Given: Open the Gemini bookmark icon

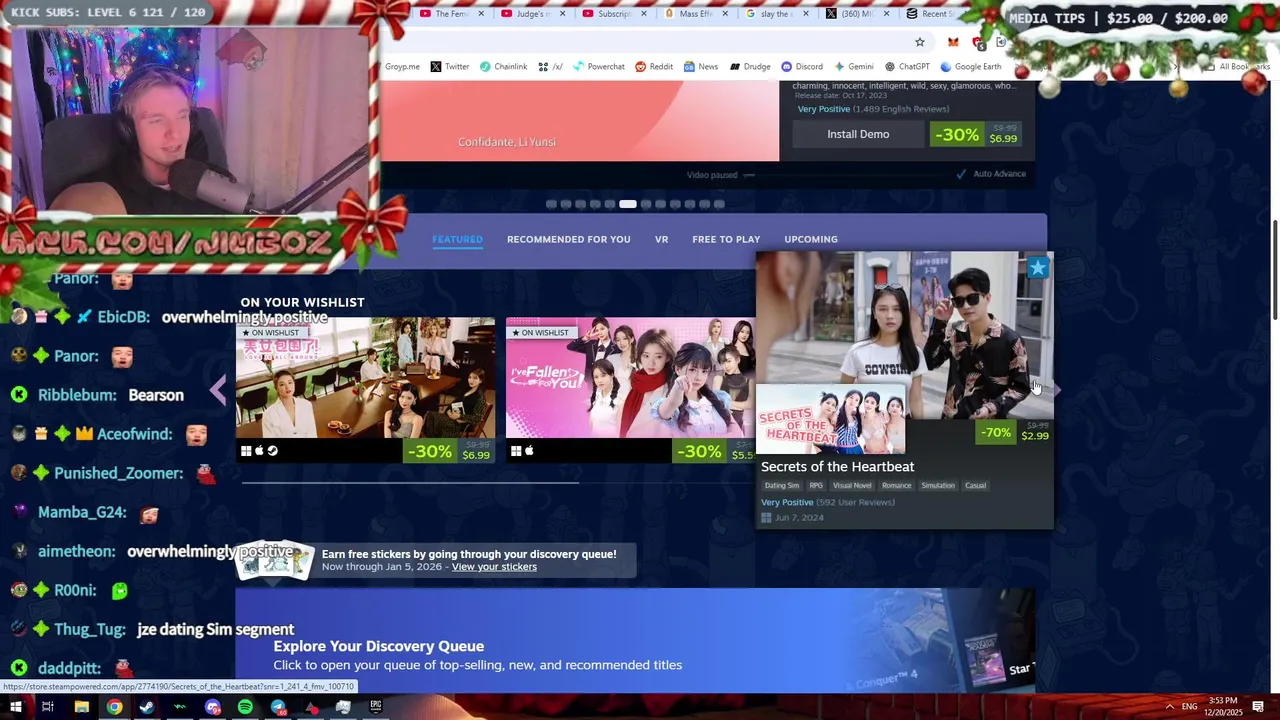Looking at the screenshot, I should click(838, 67).
